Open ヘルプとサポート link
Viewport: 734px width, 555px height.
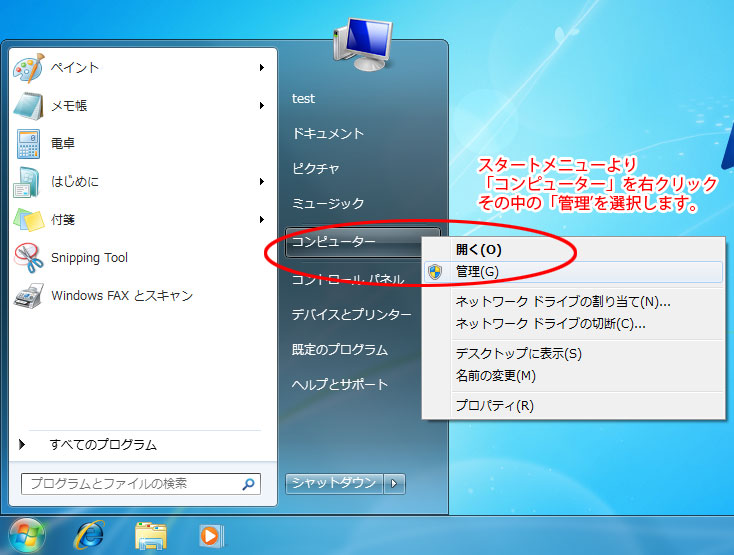[340, 385]
